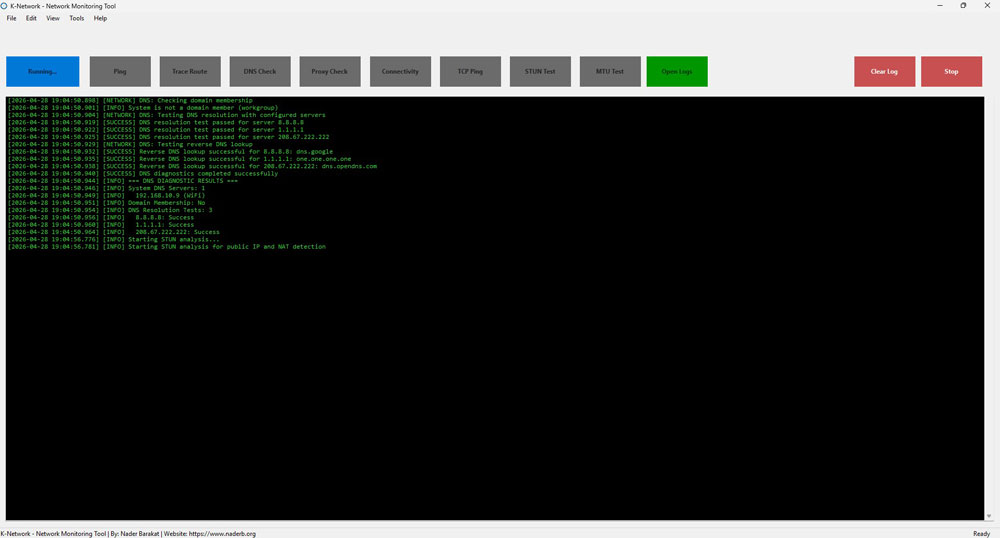Click the 'test passed for server 208.67.222.222' line
1000x538 pixels.
(x=168, y=137)
